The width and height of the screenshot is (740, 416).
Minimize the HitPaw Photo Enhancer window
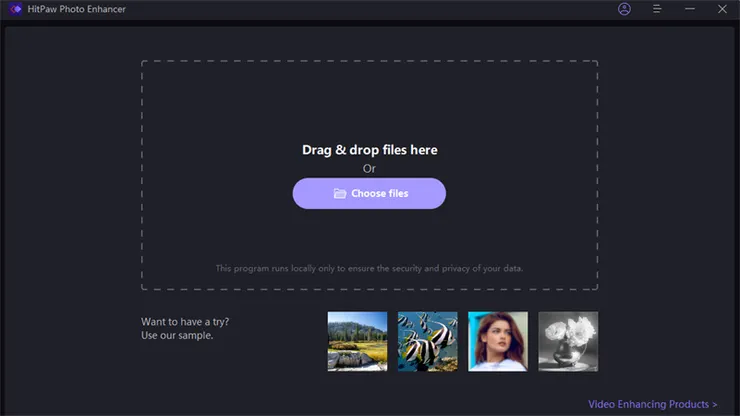tap(690, 9)
